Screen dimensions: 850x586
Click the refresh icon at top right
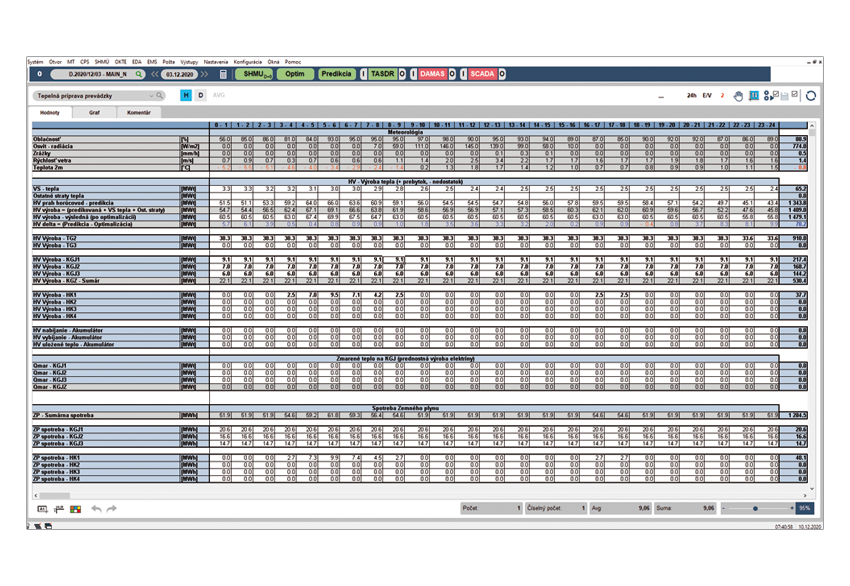point(810,95)
